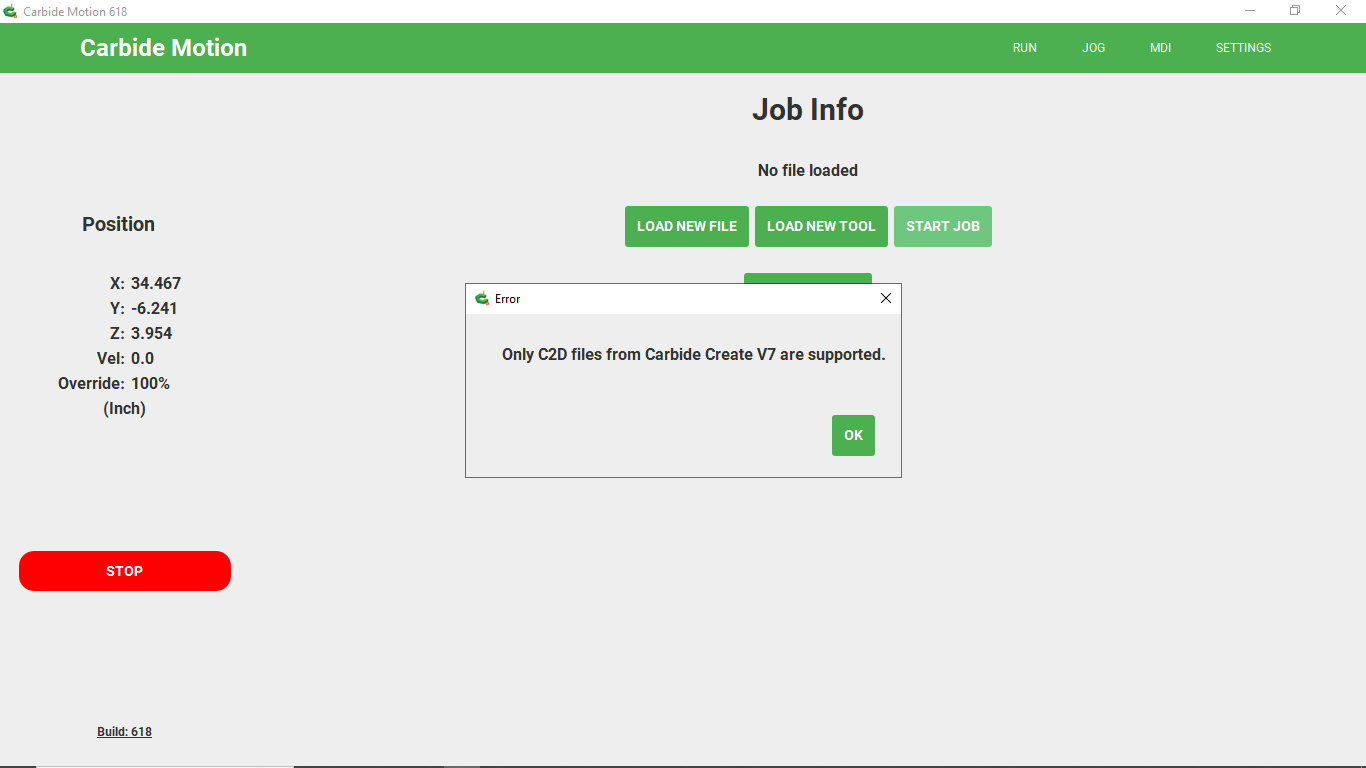This screenshot has width=1366, height=768.
Task: Click the Y position value -6.241
Action: [154, 308]
